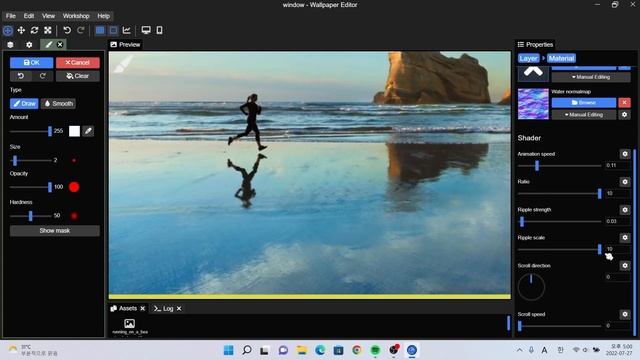Open water normalmap gear settings
Screen dimensions: 640x360
click(x=624, y=115)
